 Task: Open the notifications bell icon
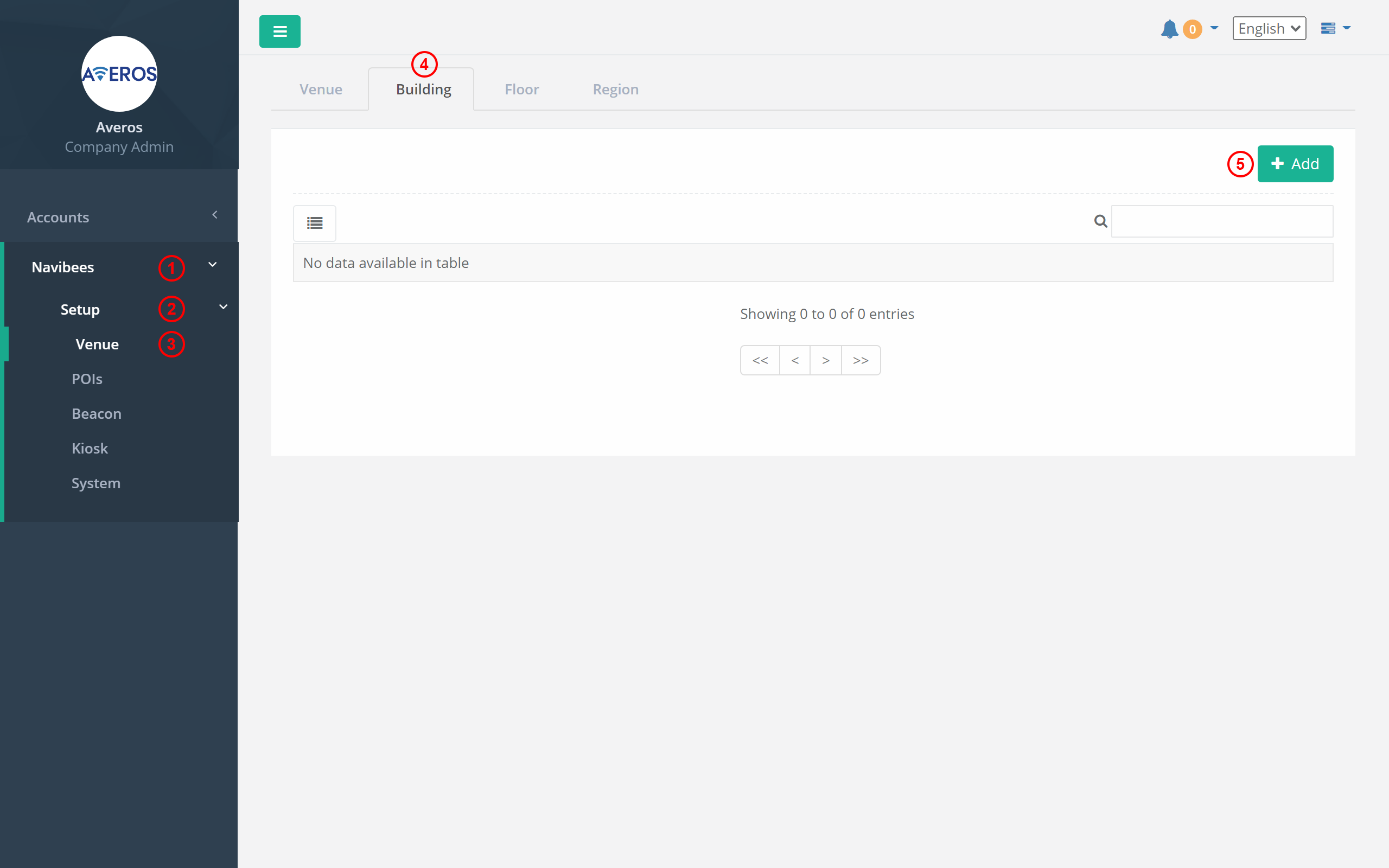[1169, 29]
